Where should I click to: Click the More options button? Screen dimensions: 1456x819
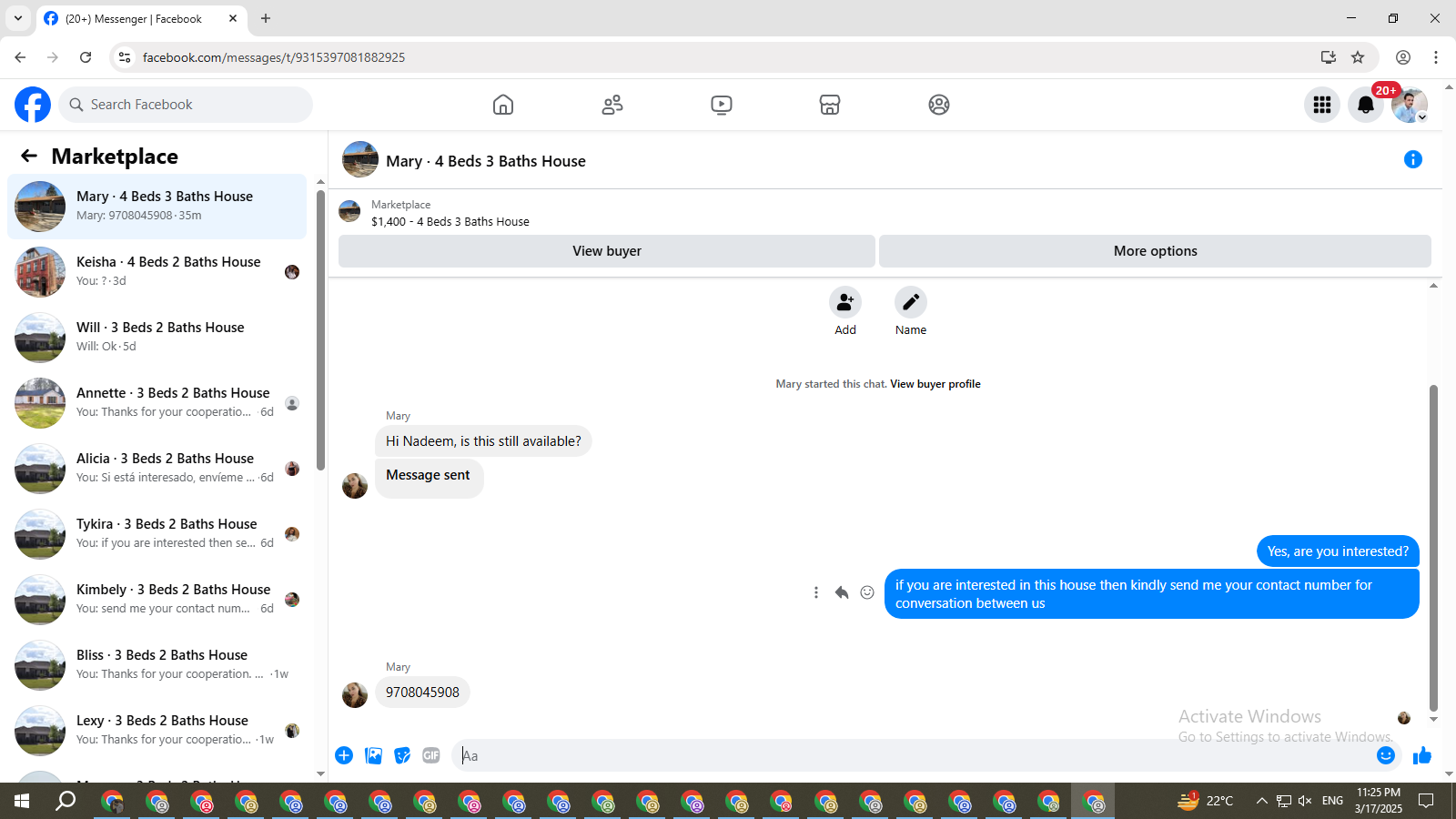[1155, 251]
